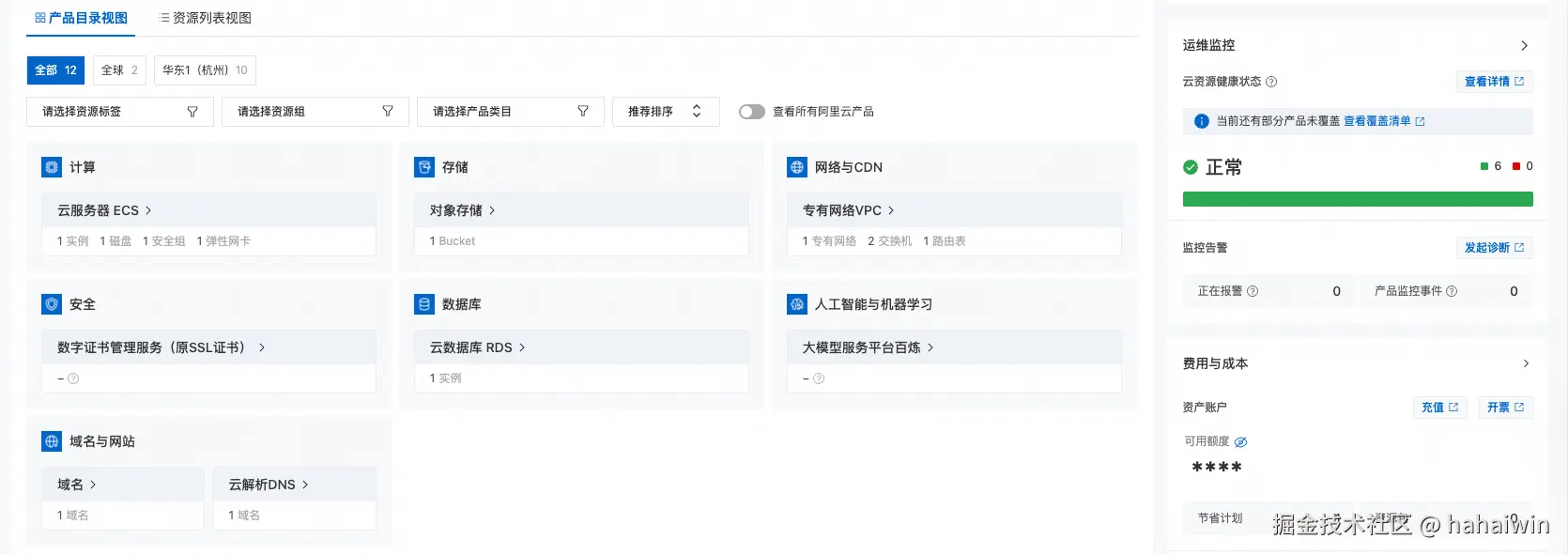
Task: Show the hidden 可用额度 balance
Action: click(1240, 441)
